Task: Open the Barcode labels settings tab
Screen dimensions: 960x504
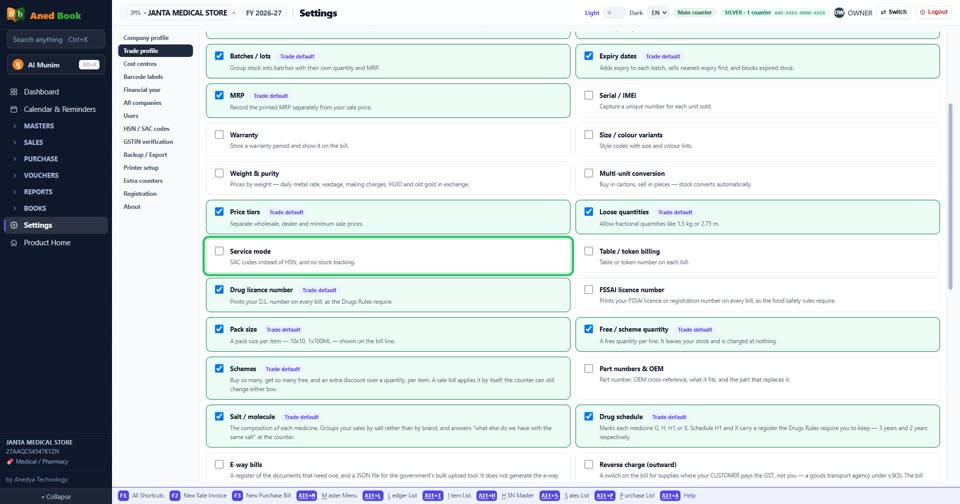Action: tap(156, 77)
